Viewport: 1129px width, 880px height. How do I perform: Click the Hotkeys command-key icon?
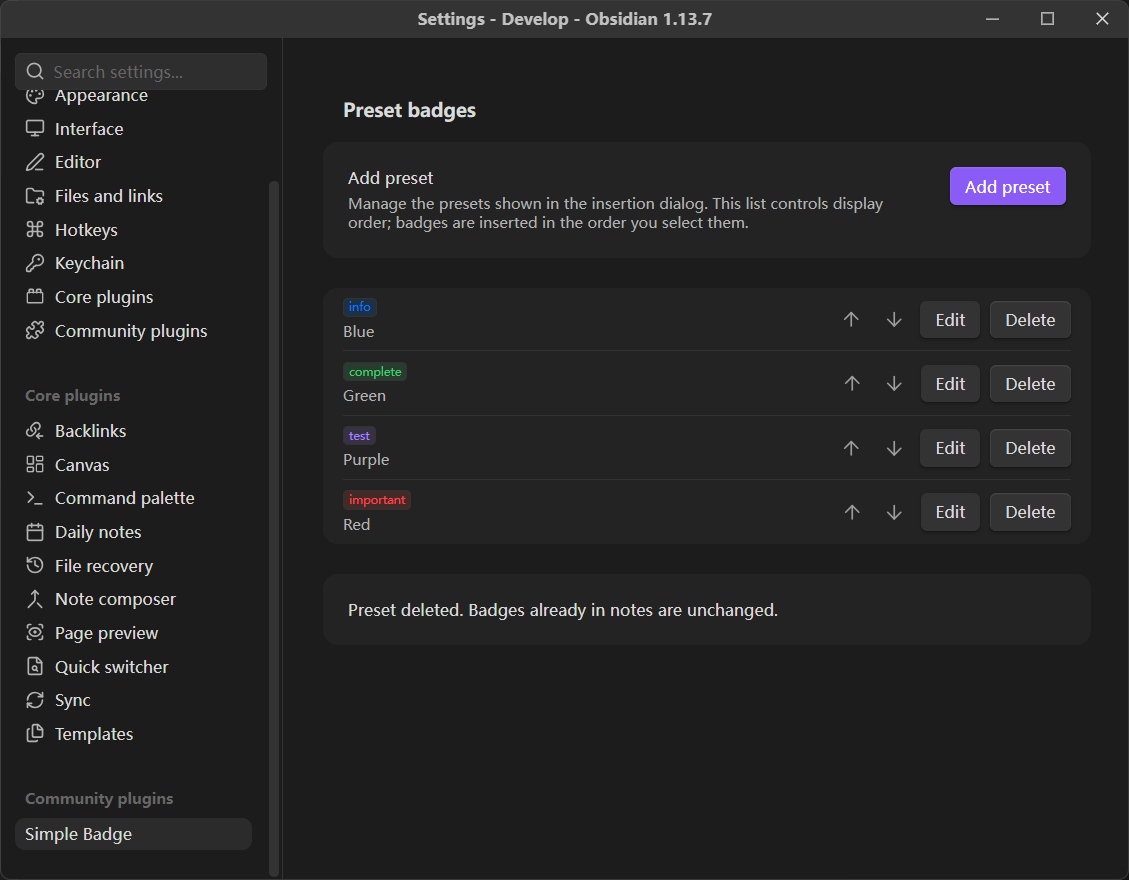pos(35,230)
